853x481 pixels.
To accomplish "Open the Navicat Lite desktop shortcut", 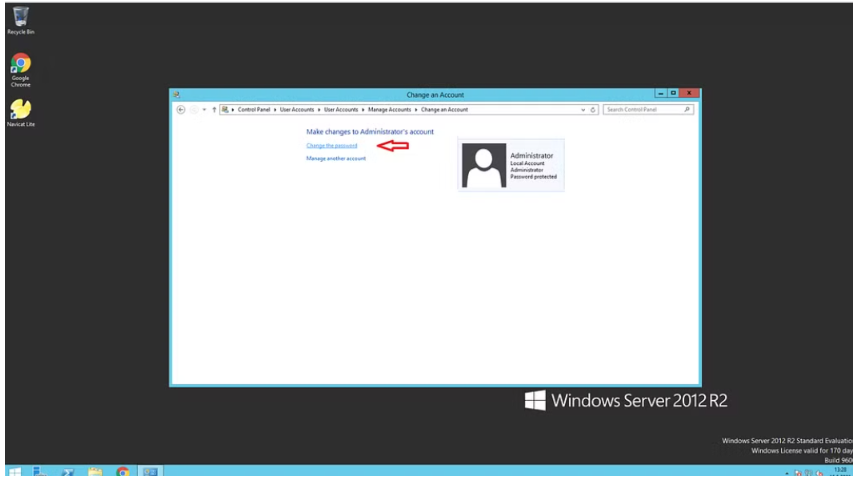I will (21, 113).
